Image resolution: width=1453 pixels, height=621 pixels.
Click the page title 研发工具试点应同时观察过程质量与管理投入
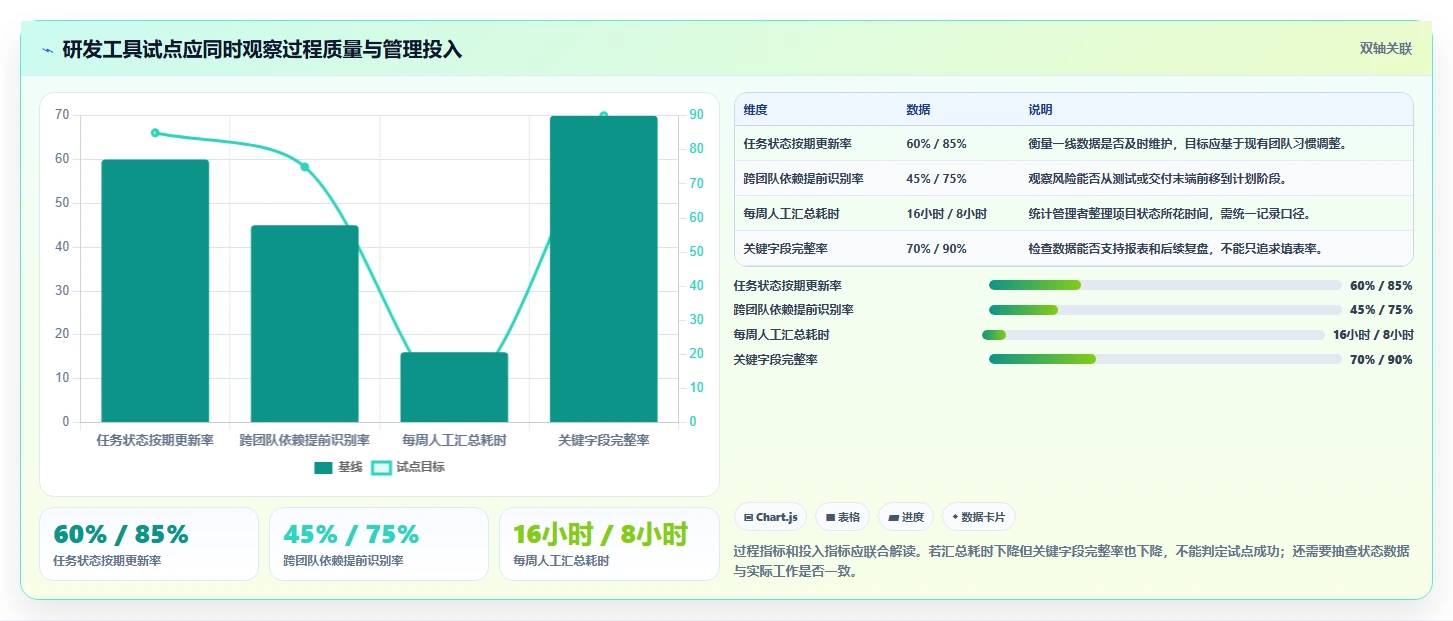pos(262,49)
